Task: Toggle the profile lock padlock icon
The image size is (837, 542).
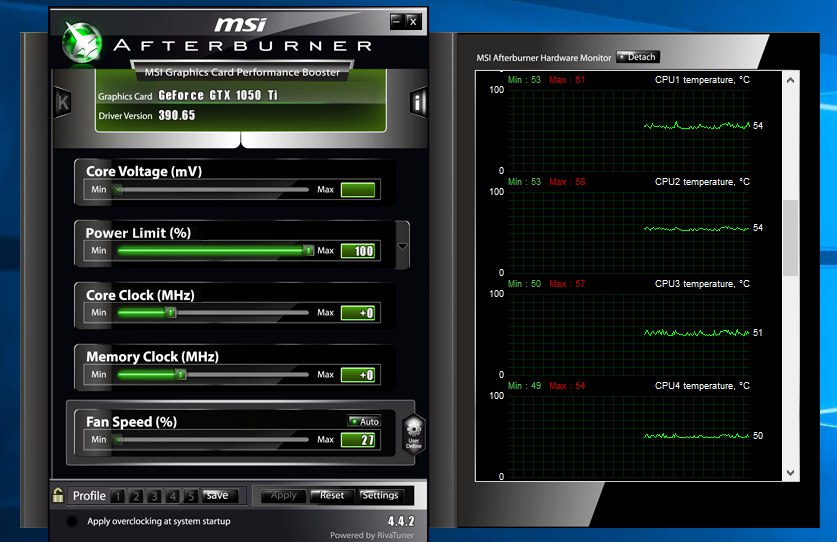Action: point(58,495)
